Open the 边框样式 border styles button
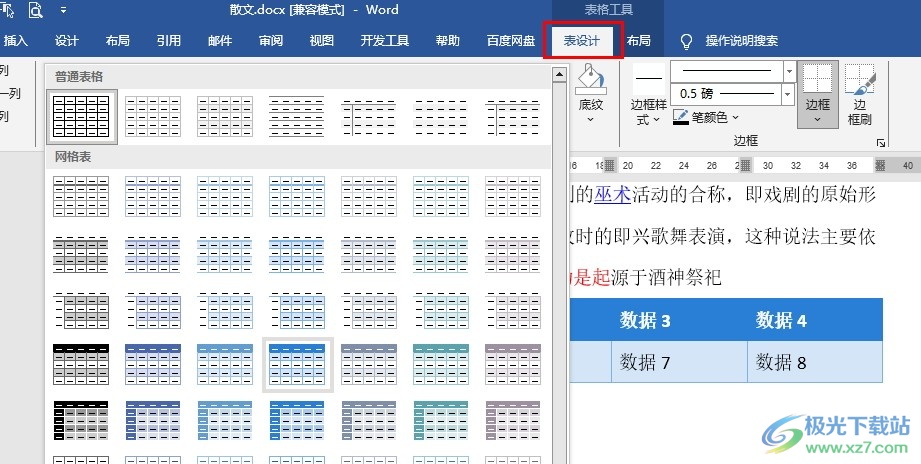The width and height of the screenshot is (921, 464). pyautogui.click(x=648, y=95)
